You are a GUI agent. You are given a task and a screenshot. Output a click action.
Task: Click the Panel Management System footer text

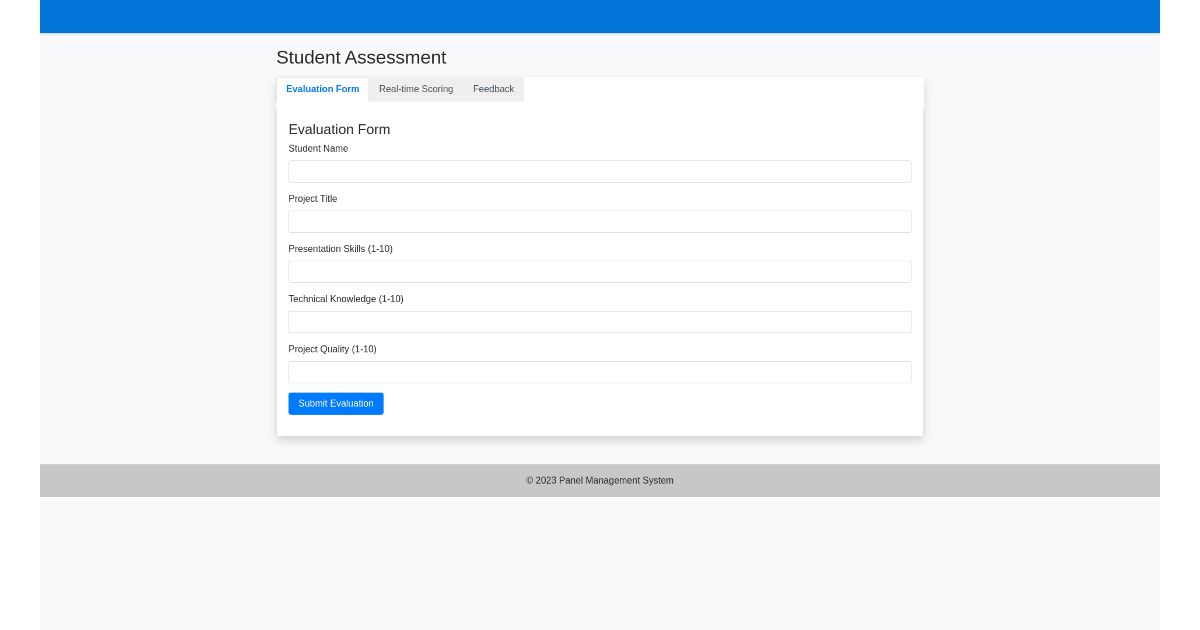[x=599, y=480]
